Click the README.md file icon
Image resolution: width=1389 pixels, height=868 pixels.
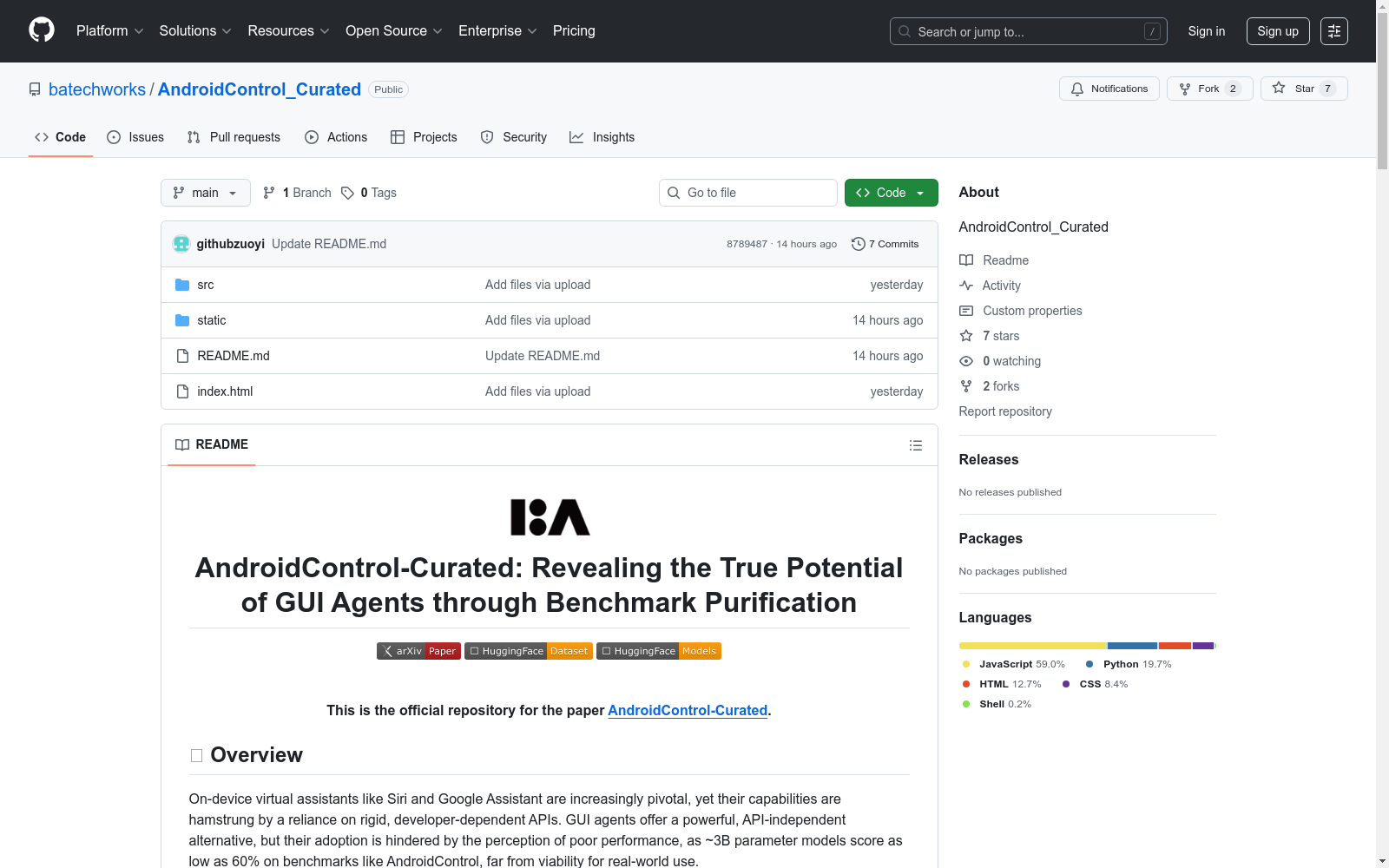click(x=182, y=356)
